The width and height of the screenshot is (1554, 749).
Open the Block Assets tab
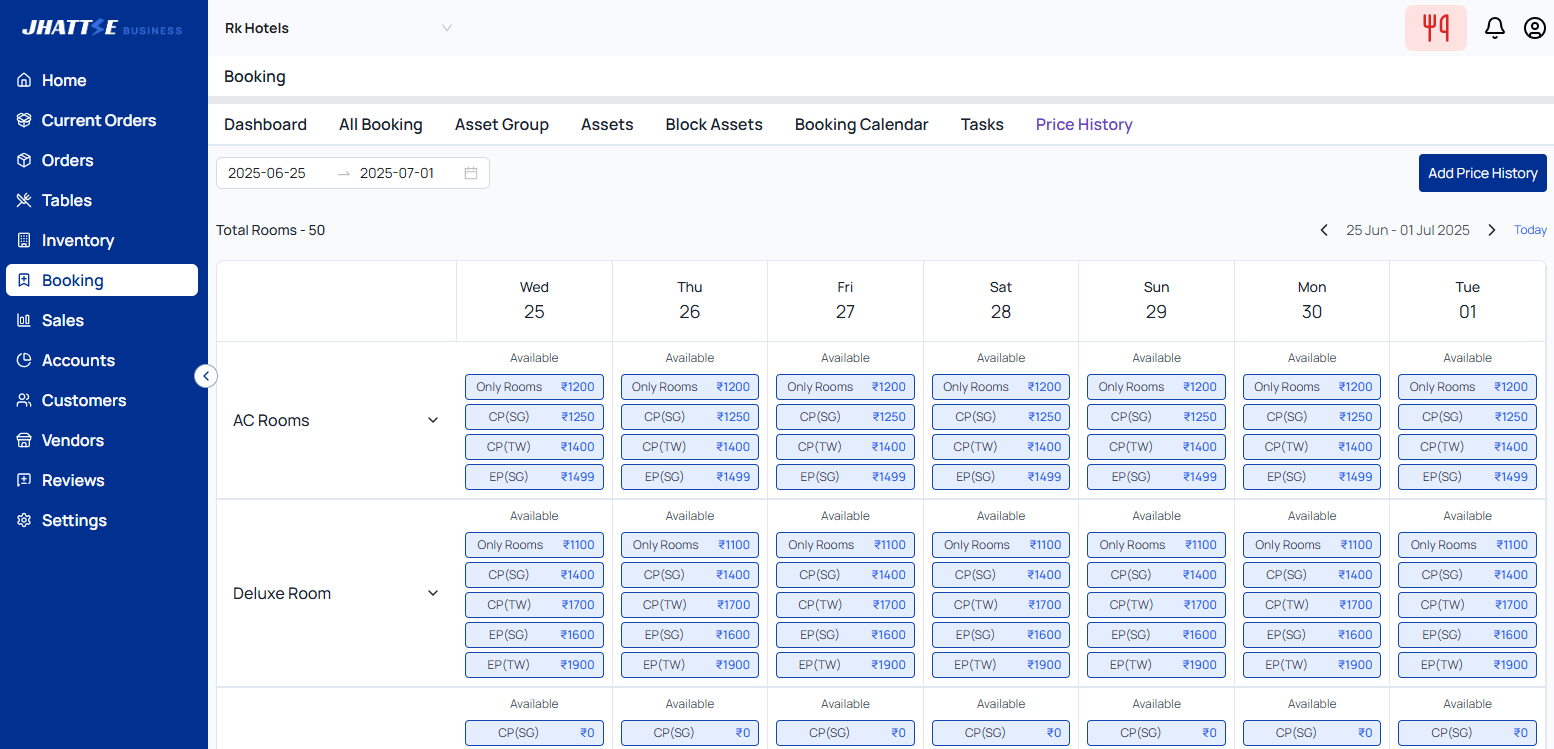coord(714,125)
